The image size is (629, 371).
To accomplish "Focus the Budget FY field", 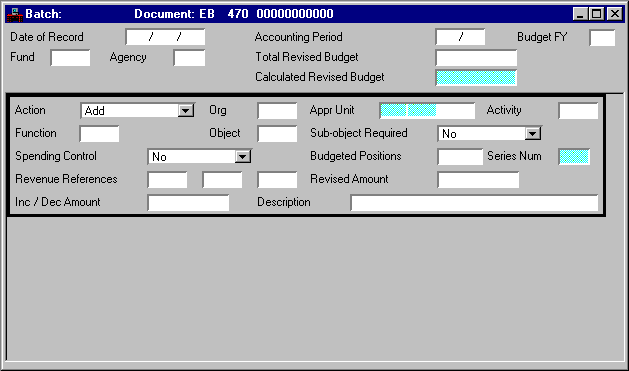I will tap(602, 38).
